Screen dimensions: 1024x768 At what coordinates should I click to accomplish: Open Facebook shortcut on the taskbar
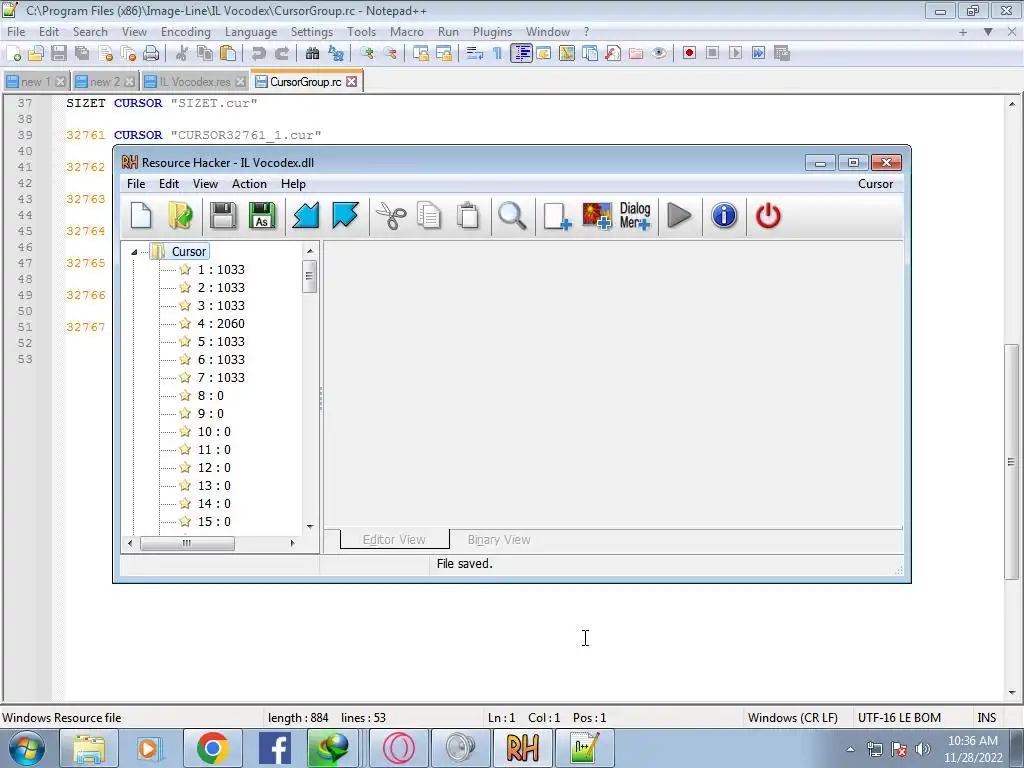[275, 748]
